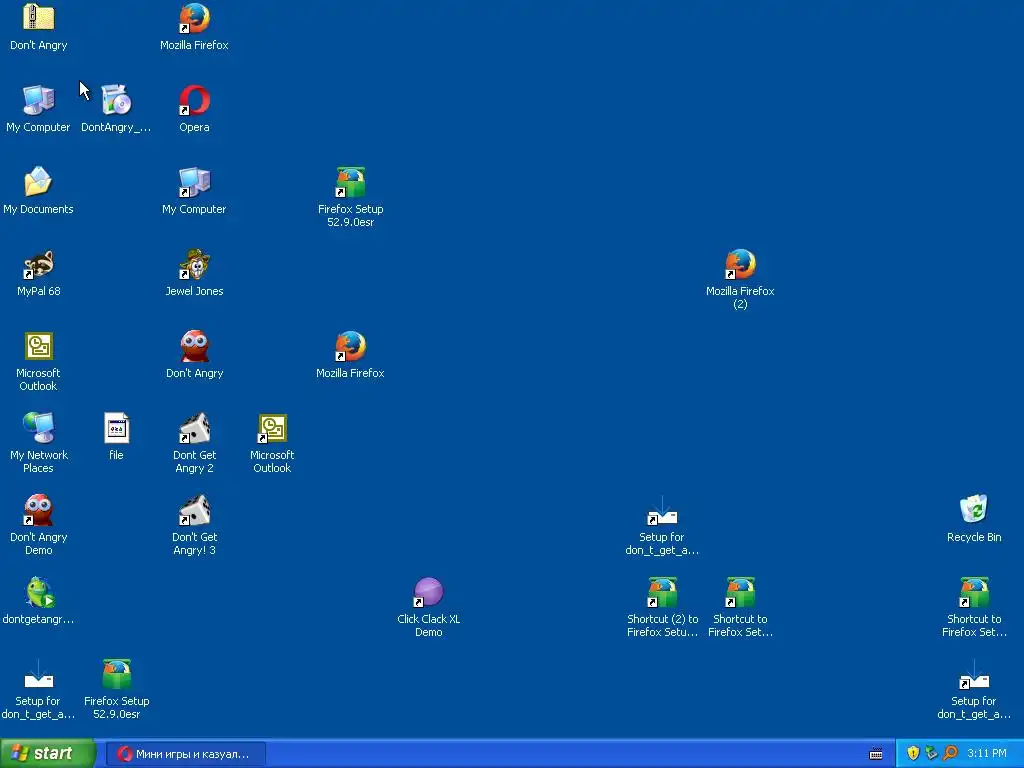
Task: Click the orange magnifier tray icon
Action: point(950,753)
